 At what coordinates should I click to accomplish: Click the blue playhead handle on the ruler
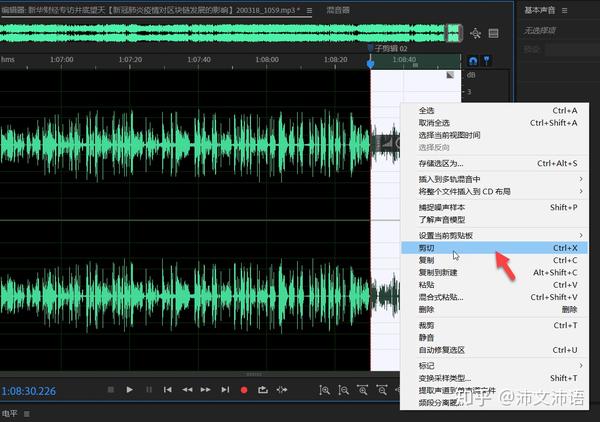pos(370,64)
